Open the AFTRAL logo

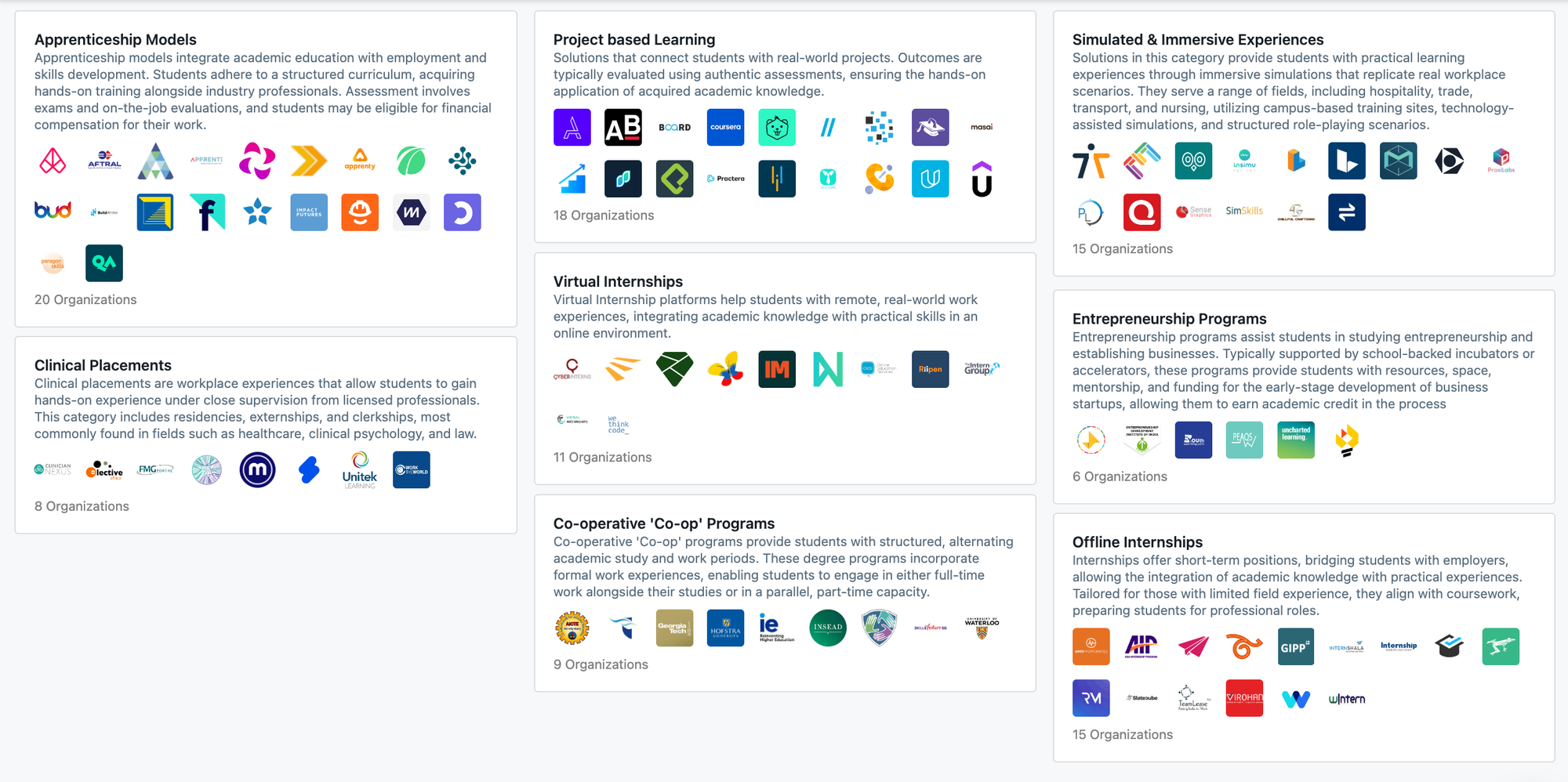pyautogui.click(x=104, y=161)
